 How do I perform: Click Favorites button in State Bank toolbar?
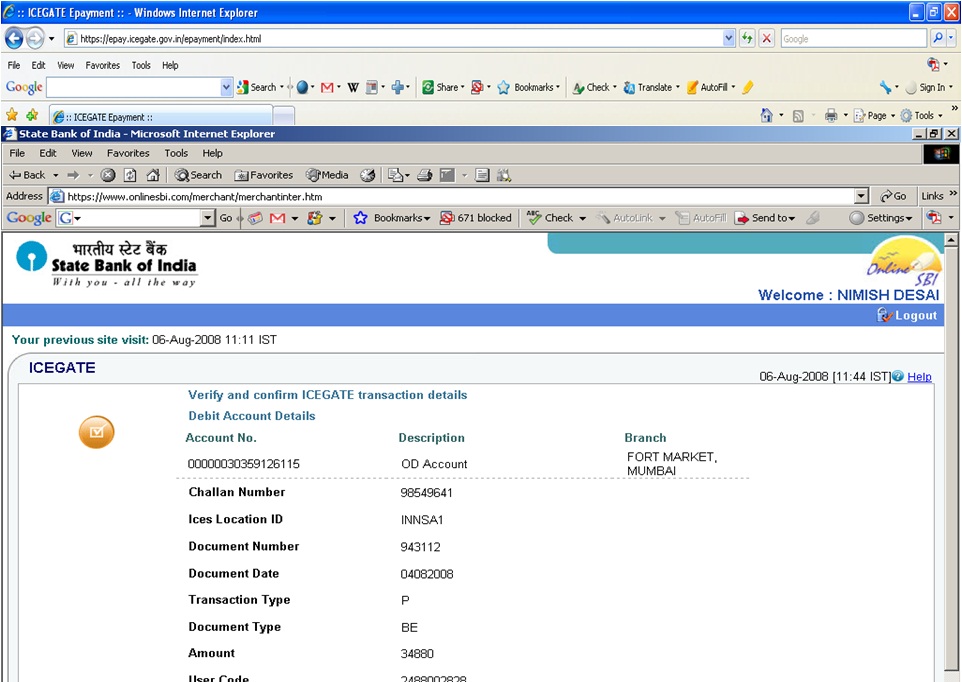(x=264, y=175)
